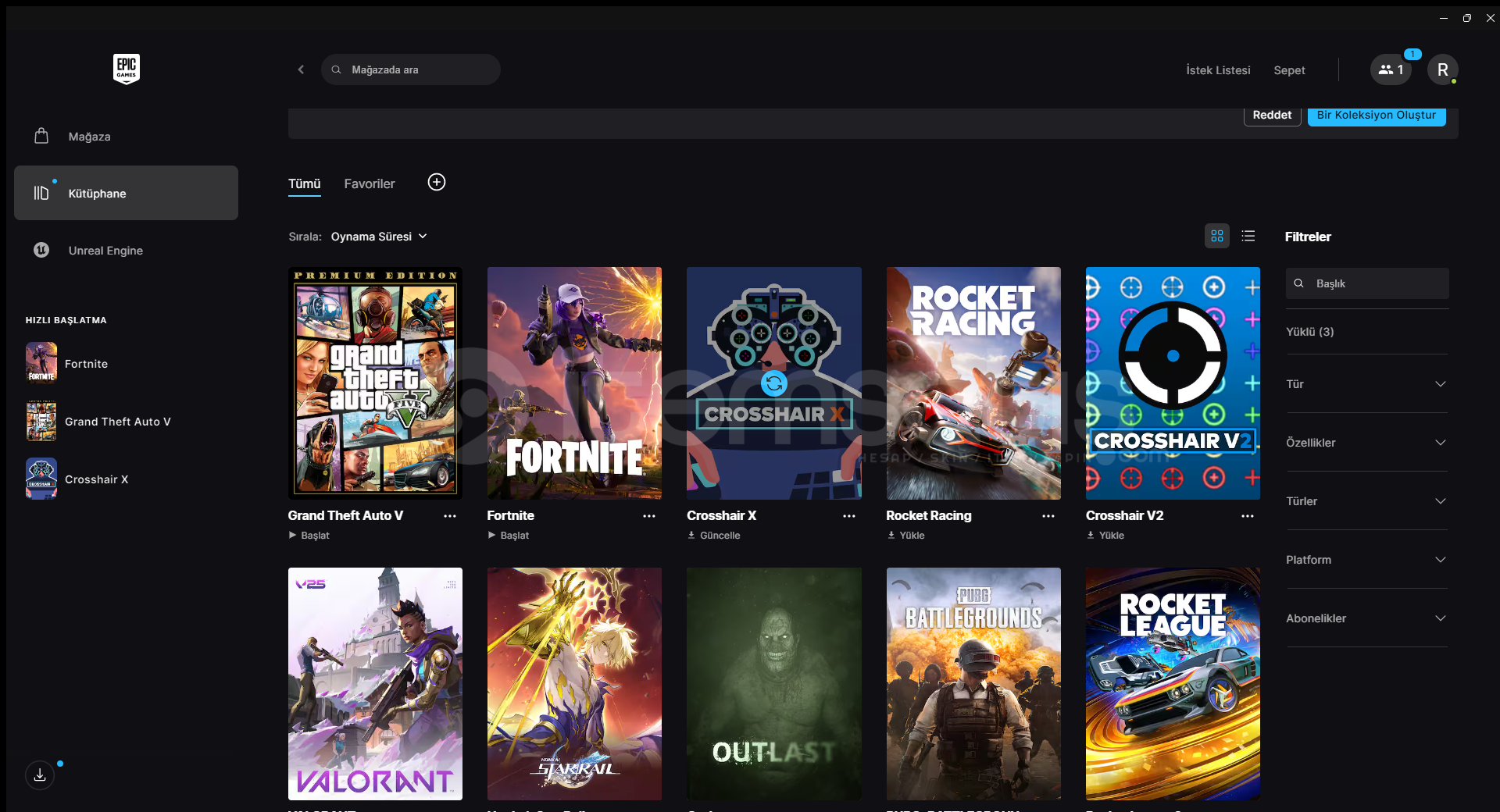The image size is (1500, 812).
Task: Open PUBG Battlegrounds cover art
Action: [973, 684]
